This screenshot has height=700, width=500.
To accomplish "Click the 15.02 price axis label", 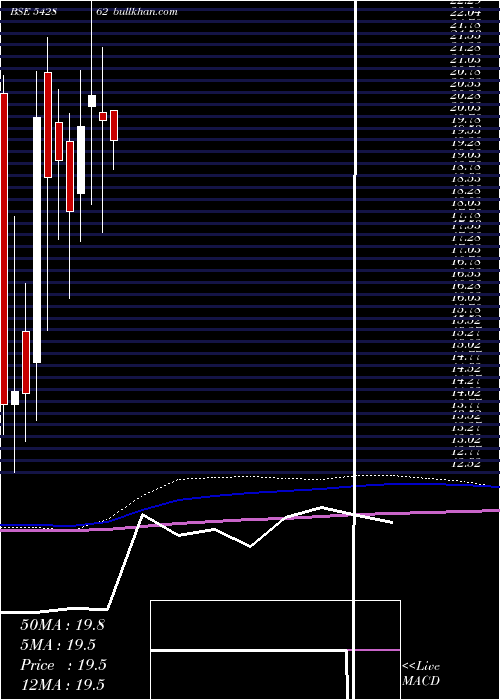I will tap(466, 345).
